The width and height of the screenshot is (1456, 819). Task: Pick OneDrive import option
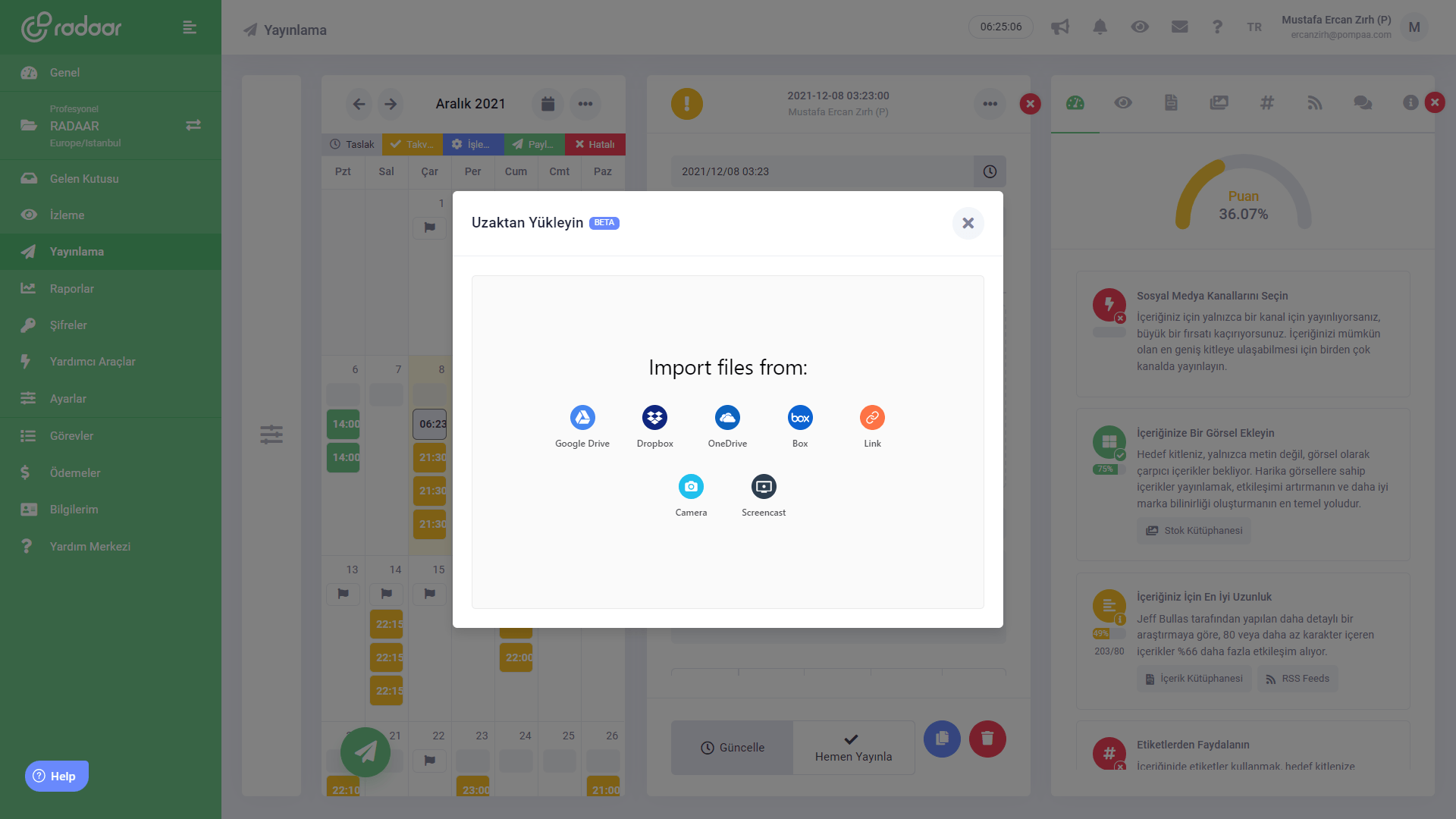(727, 419)
